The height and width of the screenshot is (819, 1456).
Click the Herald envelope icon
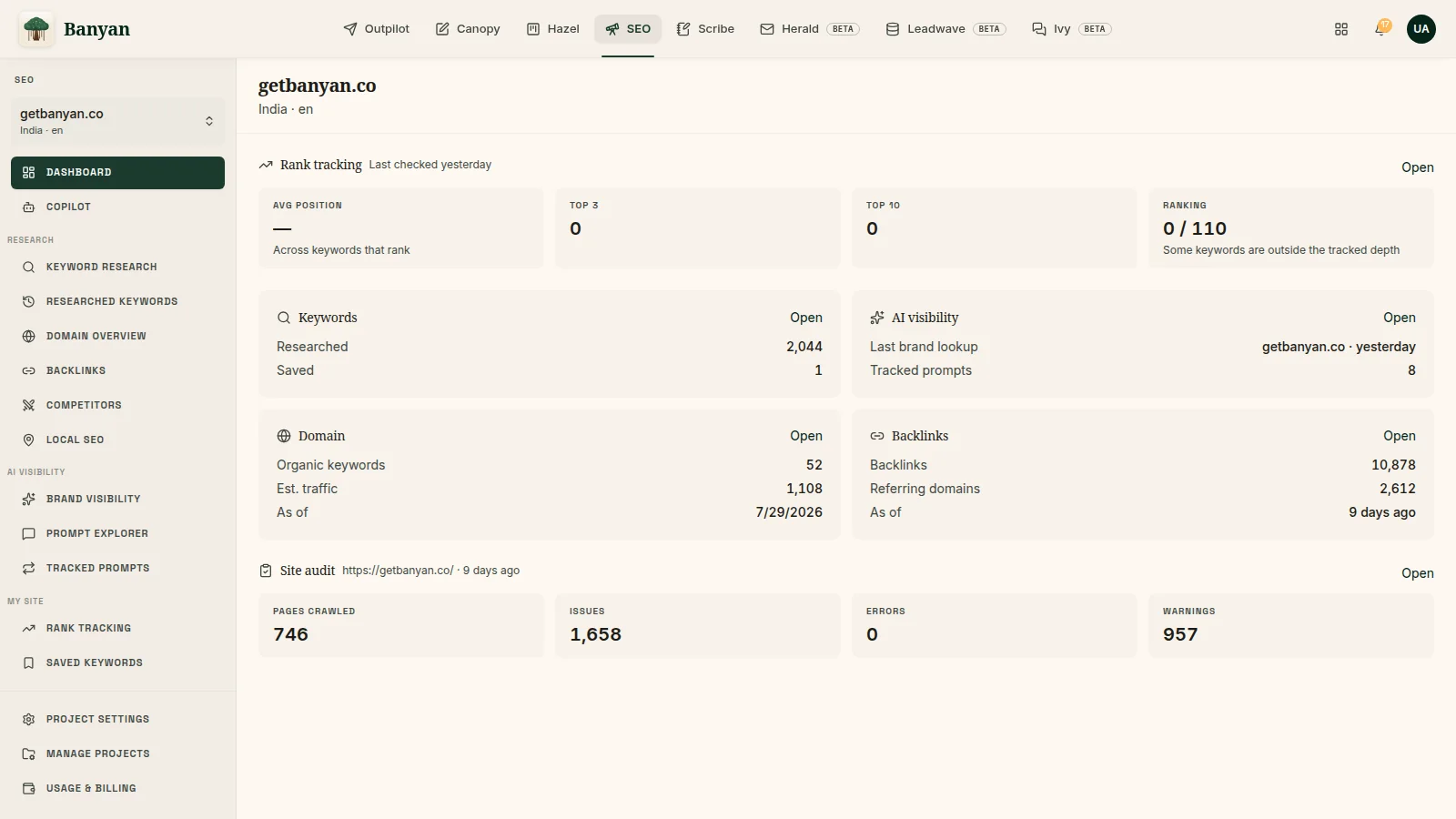pos(767,29)
